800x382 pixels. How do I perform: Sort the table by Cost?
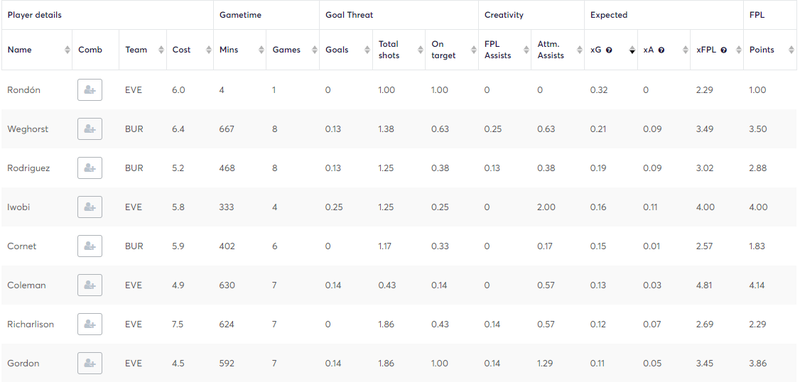click(209, 50)
